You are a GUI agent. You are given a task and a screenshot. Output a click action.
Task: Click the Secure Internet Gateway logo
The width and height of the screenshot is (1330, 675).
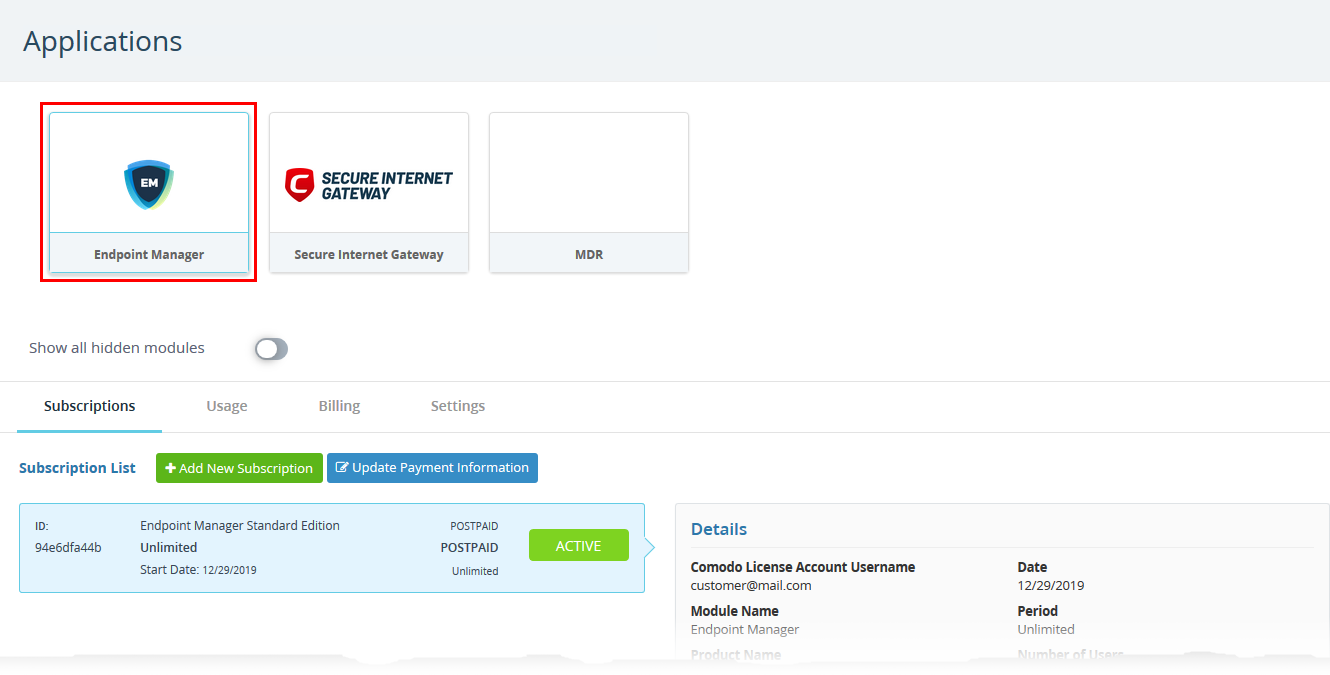tap(368, 185)
